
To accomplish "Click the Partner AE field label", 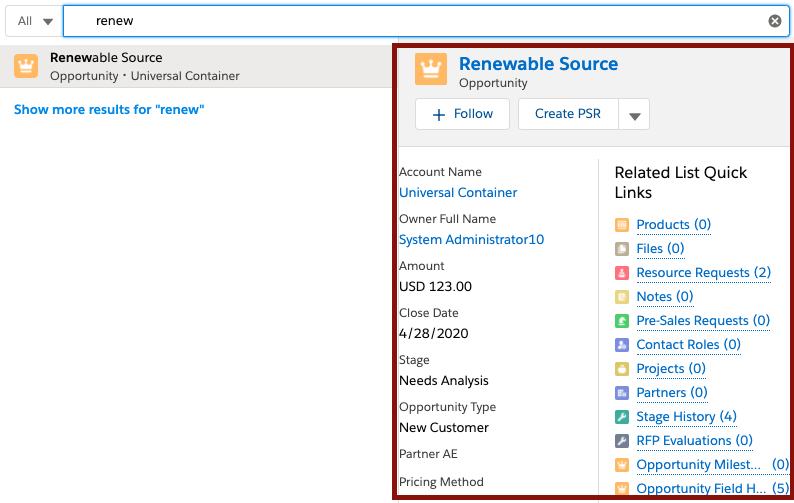I will point(428,454).
